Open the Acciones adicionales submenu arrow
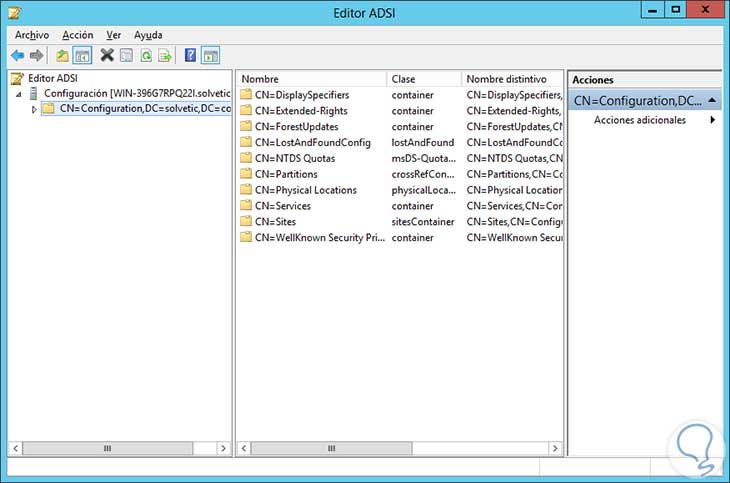730x483 pixels. pos(712,120)
